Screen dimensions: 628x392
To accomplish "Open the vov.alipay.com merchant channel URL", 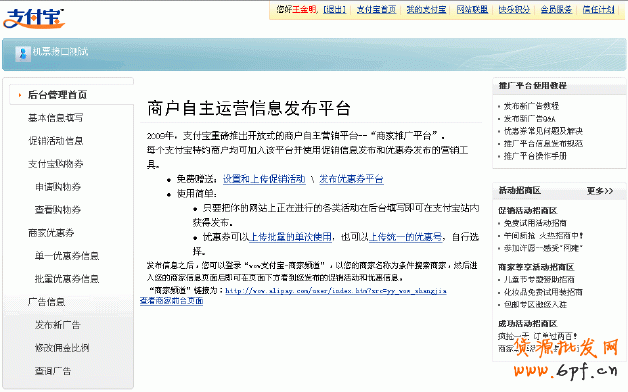I will click(336, 291).
